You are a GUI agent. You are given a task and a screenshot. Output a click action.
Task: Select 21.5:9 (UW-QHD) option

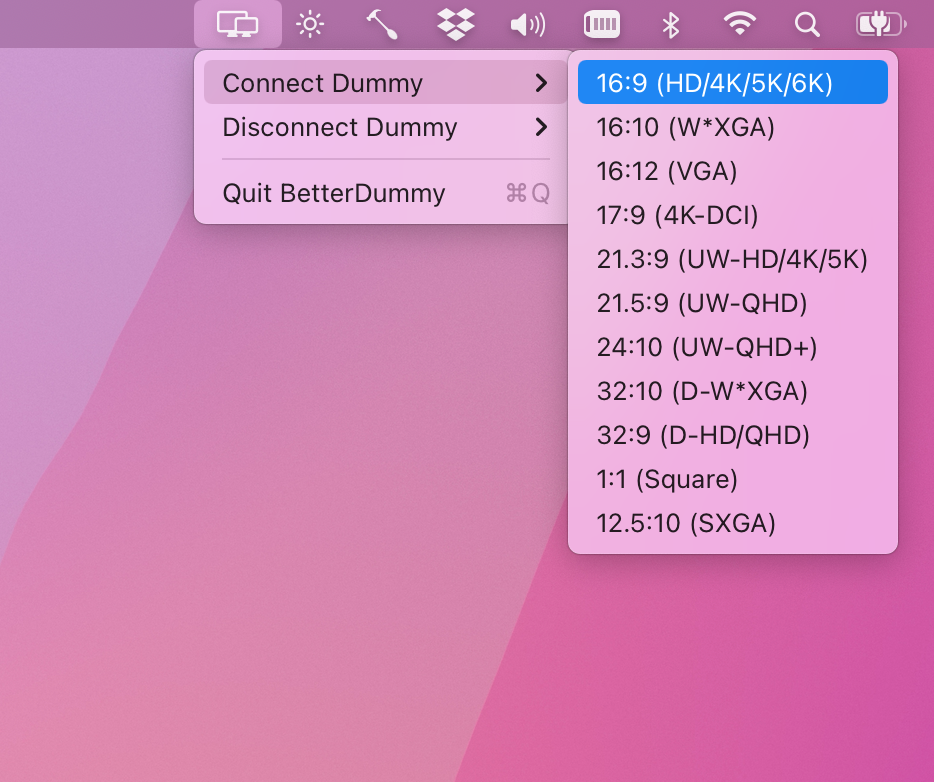coord(733,303)
